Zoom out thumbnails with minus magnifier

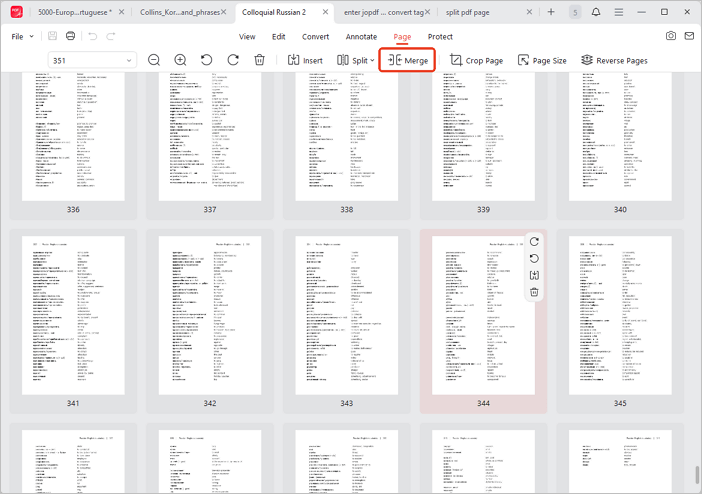154,60
